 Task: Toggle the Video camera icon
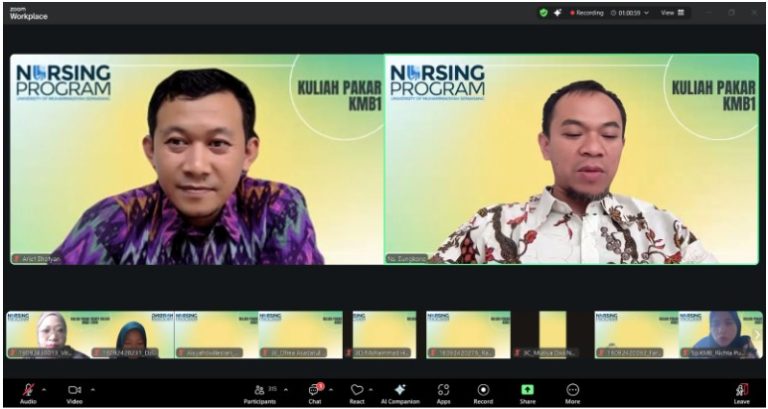point(74,390)
